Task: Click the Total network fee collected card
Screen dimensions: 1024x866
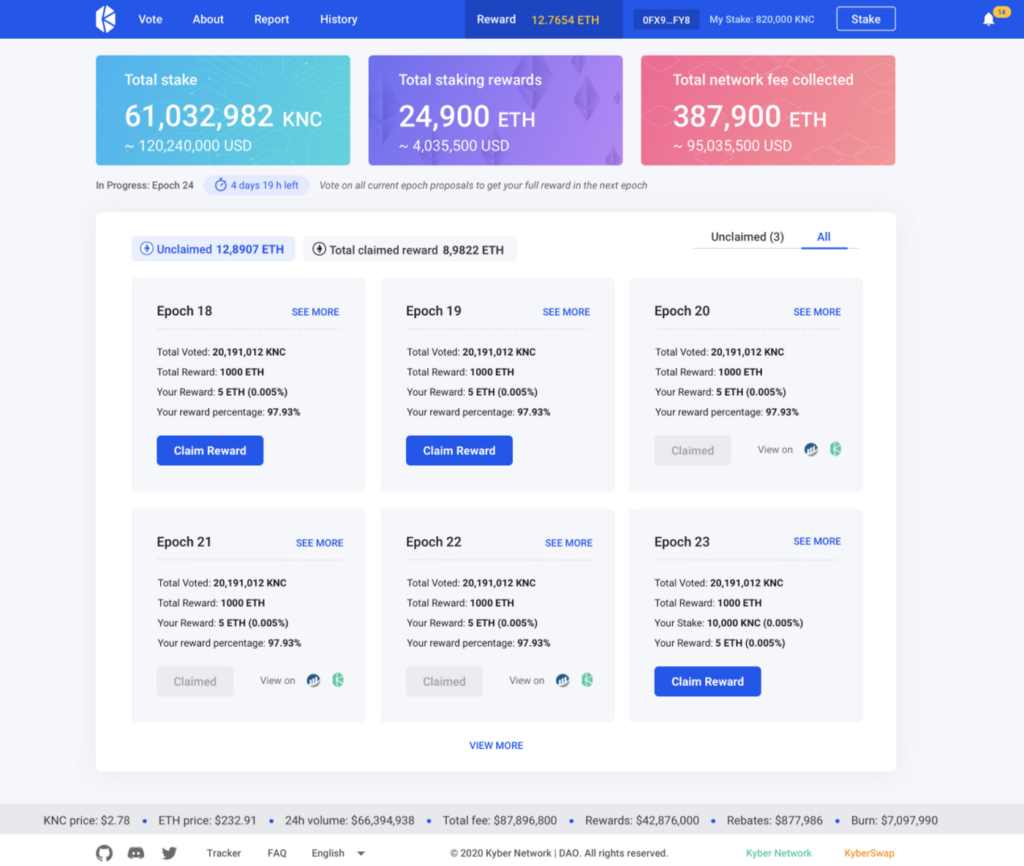Action: 768,110
